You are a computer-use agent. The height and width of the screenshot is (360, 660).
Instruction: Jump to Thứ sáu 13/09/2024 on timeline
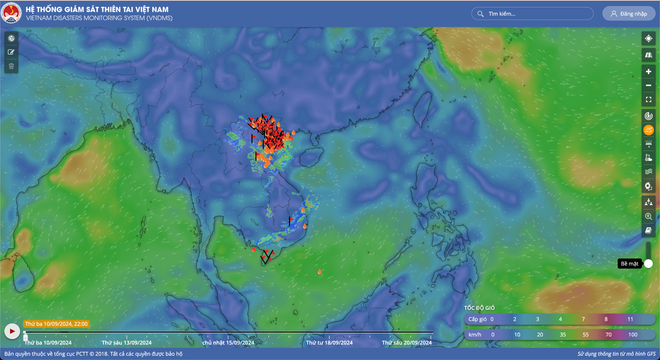tap(126, 343)
